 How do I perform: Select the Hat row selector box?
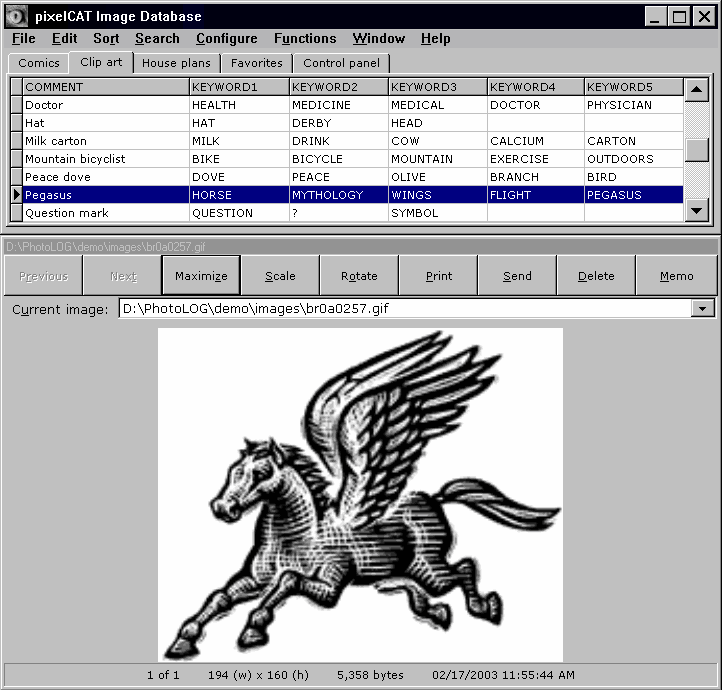(x=17, y=123)
